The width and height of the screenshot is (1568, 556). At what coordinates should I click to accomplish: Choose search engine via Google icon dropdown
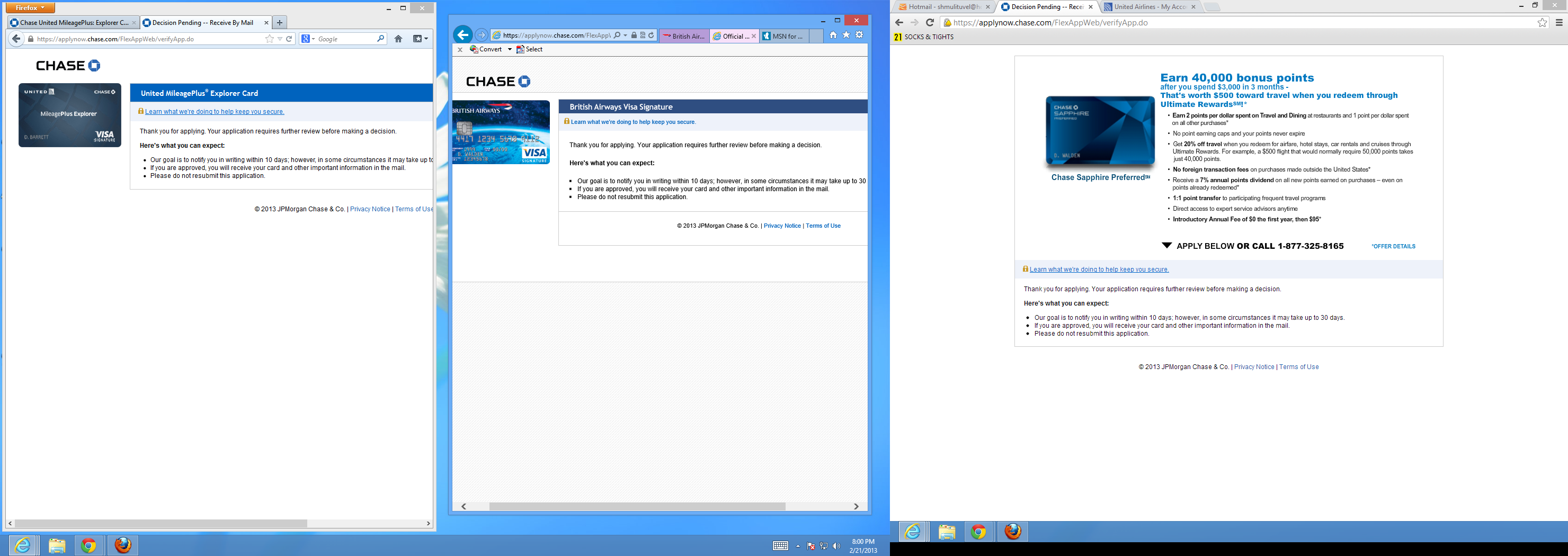(x=308, y=39)
